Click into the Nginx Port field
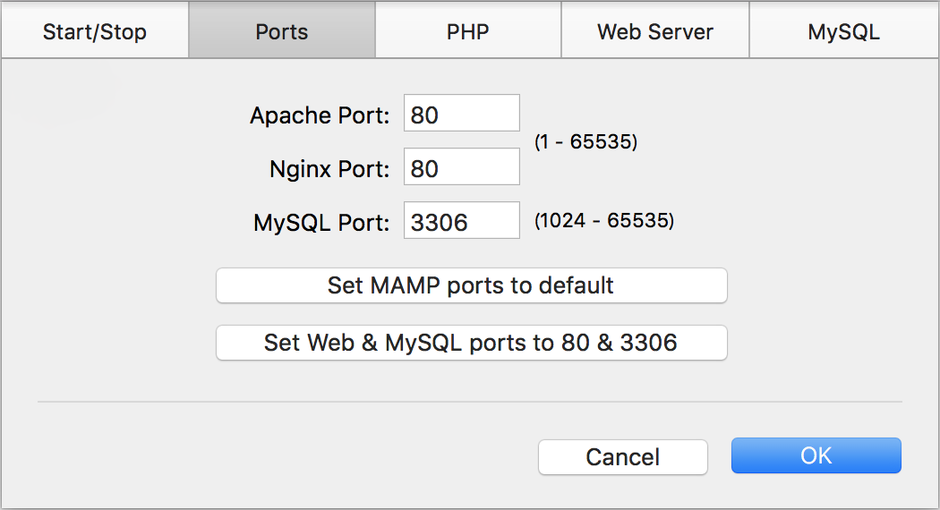 pyautogui.click(x=462, y=168)
